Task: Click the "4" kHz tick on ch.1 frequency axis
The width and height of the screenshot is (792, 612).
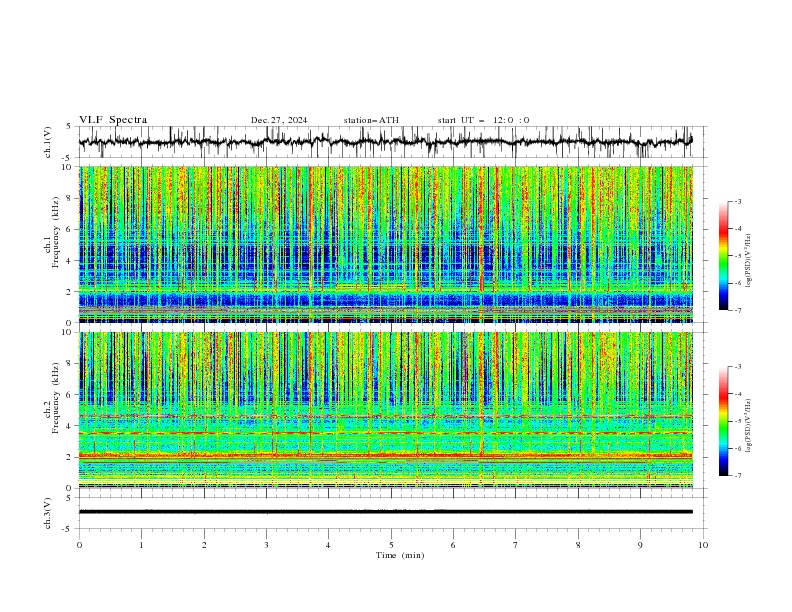Action: [70, 261]
